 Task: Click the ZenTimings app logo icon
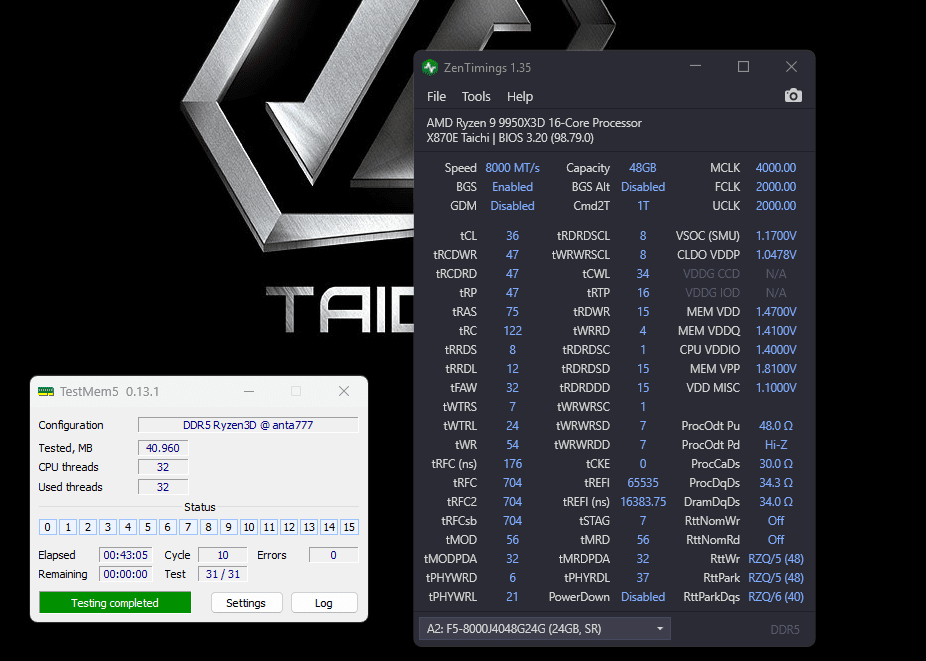[430, 67]
